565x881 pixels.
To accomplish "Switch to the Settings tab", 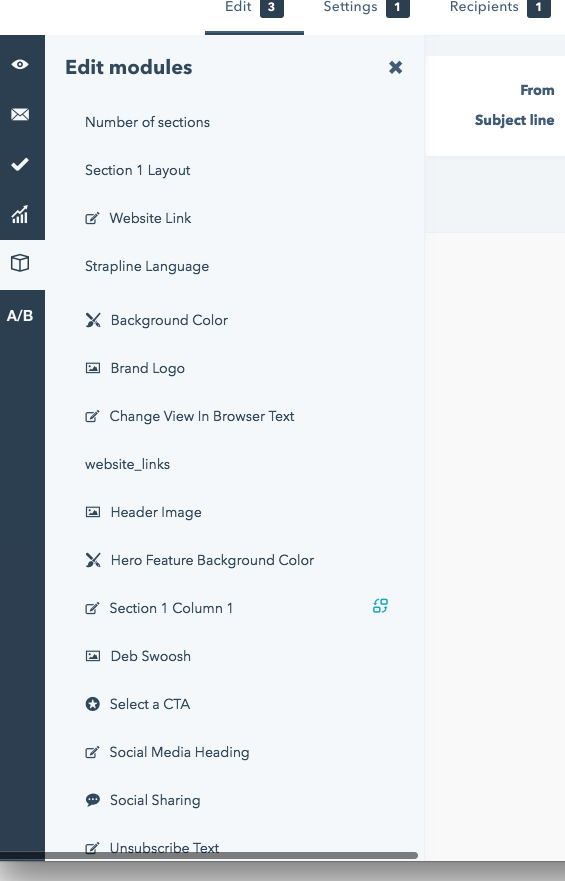I will pyautogui.click(x=366, y=8).
